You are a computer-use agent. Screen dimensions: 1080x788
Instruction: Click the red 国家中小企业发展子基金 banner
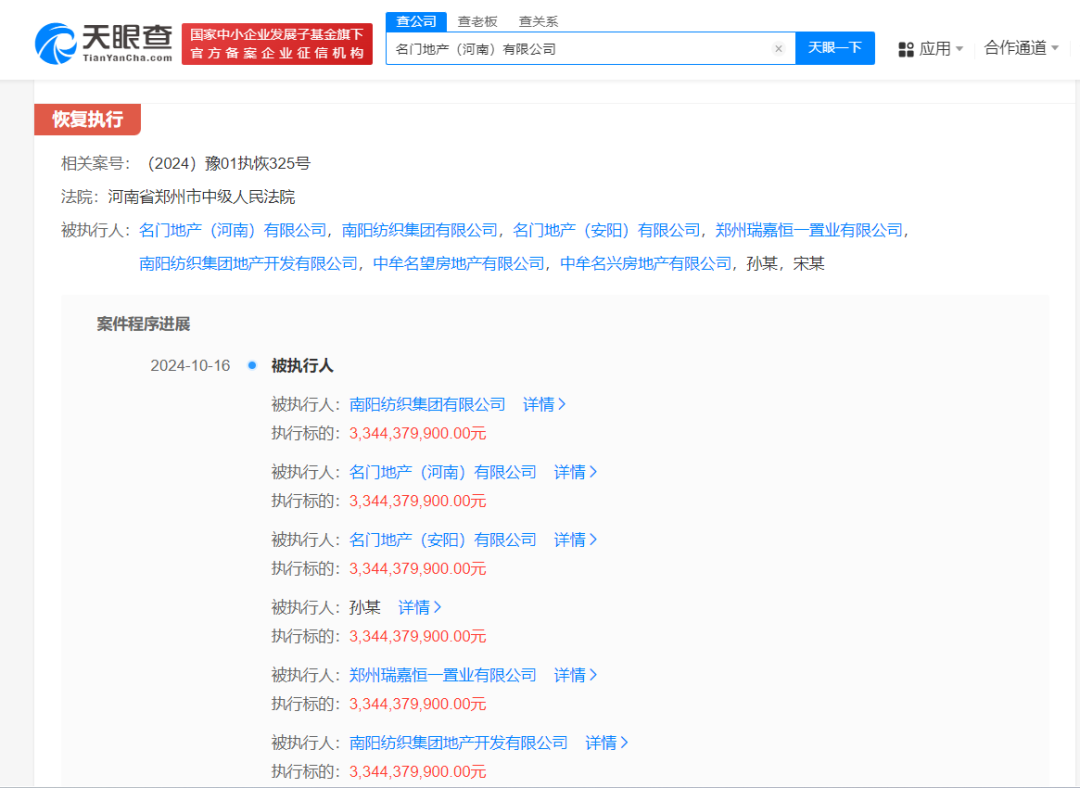click(x=277, y=44)
